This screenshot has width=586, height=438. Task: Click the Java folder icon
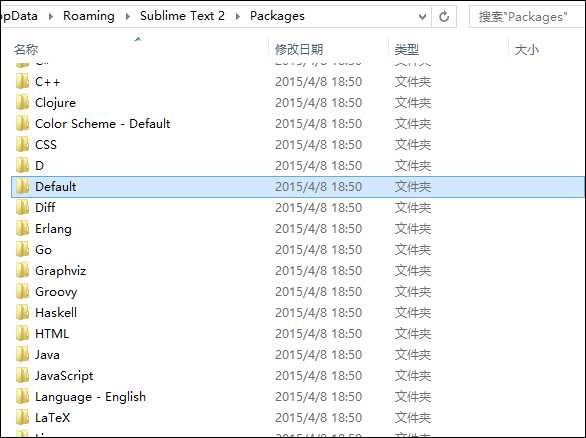pos(22,354)
